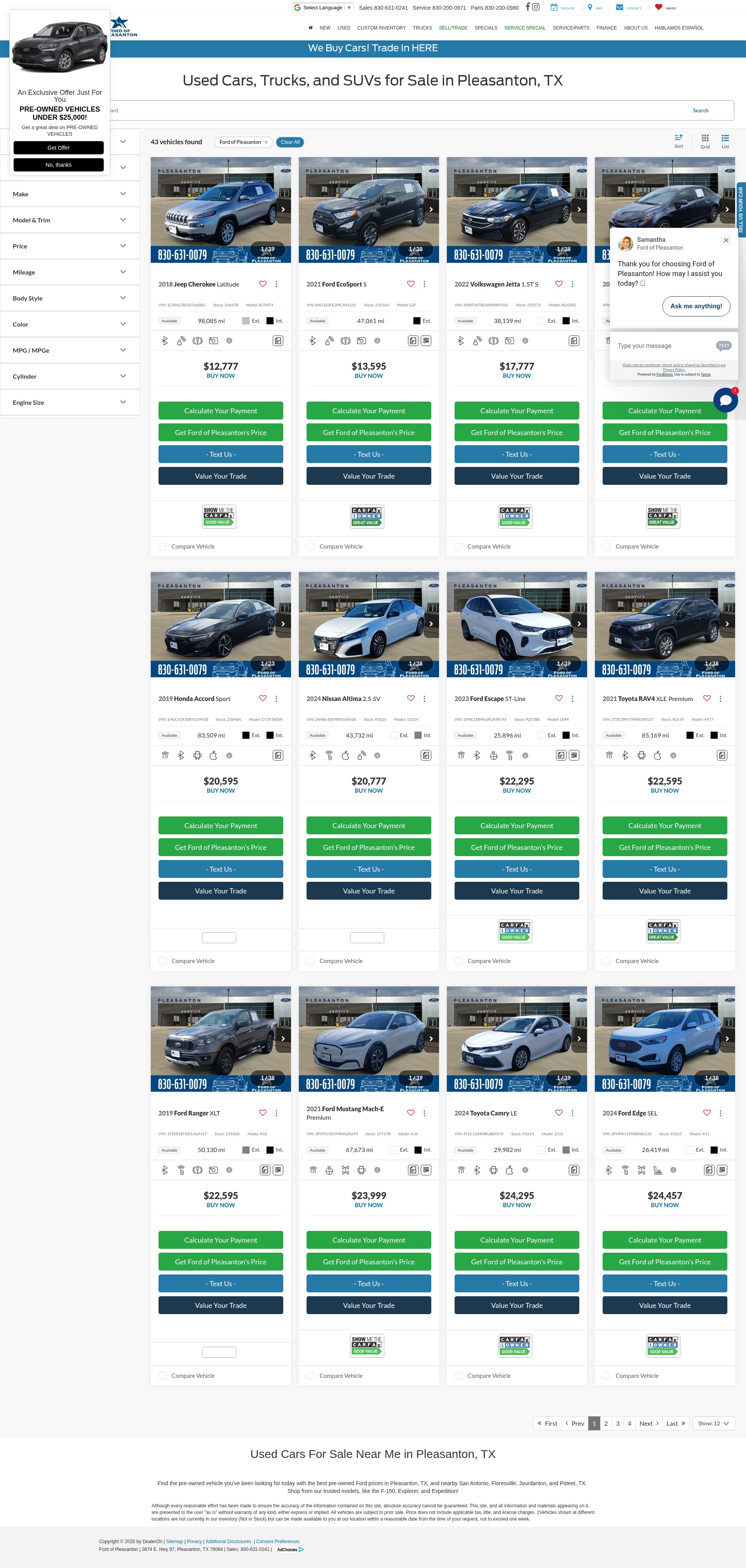
Task: Click exterior color swatch for Jeep Cherokee
Action: click(245, 321)
